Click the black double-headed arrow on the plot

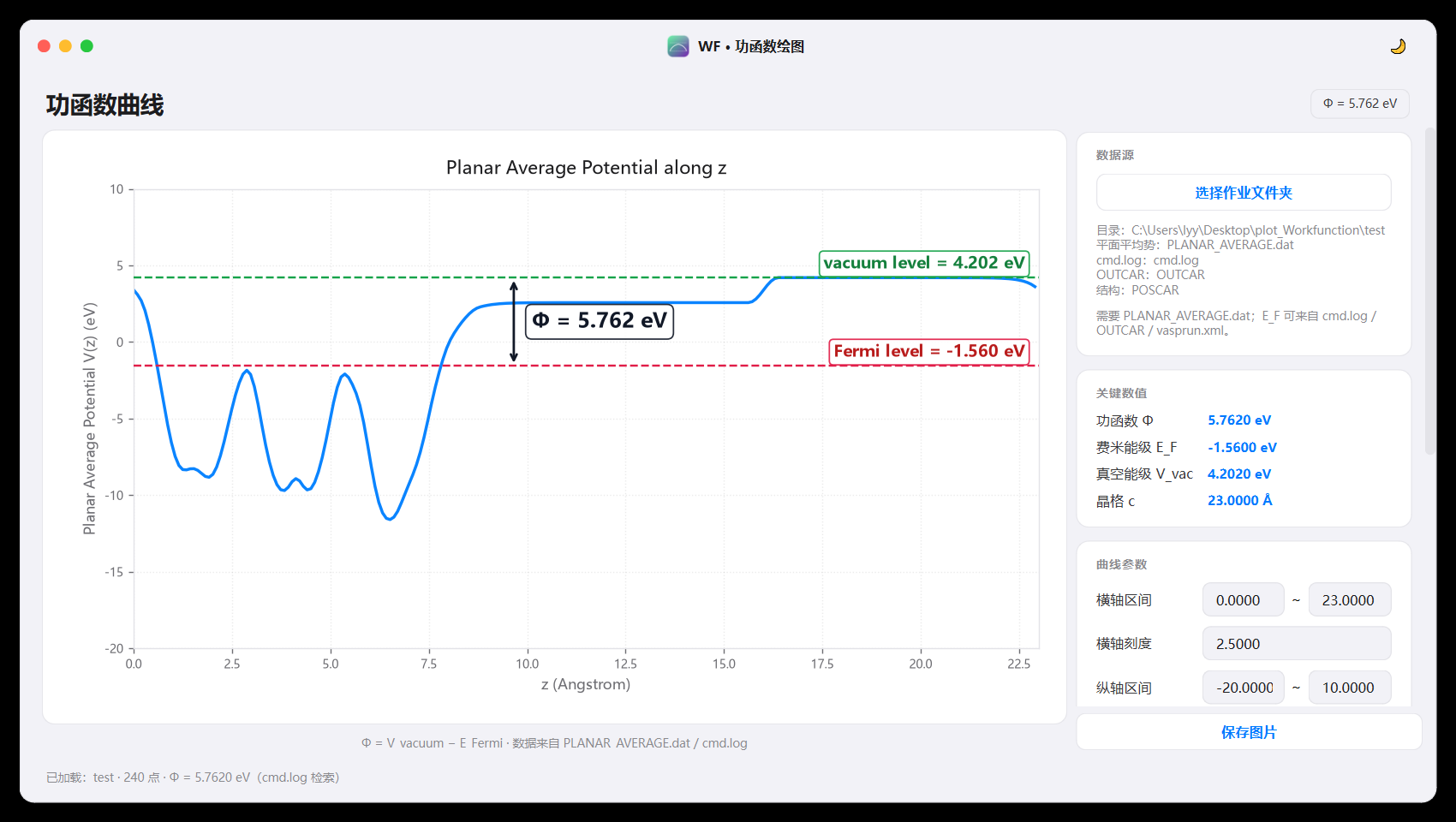pos(514,321)
